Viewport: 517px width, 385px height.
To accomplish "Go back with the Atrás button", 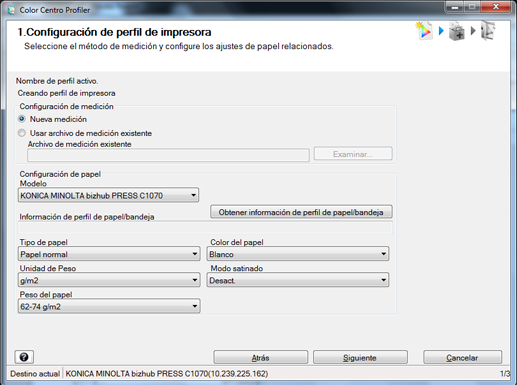I will click(x=261, y=357).
